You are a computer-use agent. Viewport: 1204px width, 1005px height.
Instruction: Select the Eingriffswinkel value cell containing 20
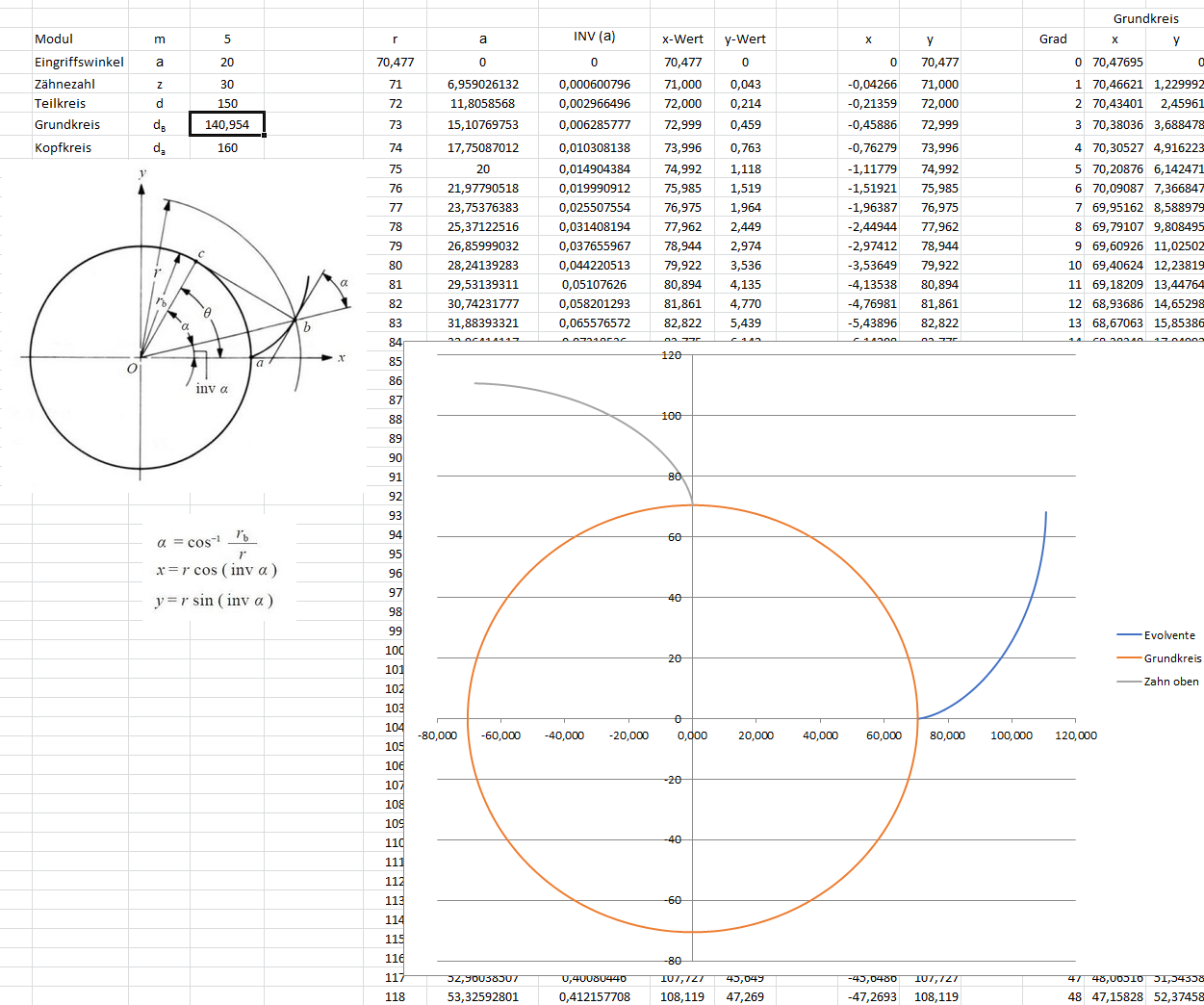226,62
